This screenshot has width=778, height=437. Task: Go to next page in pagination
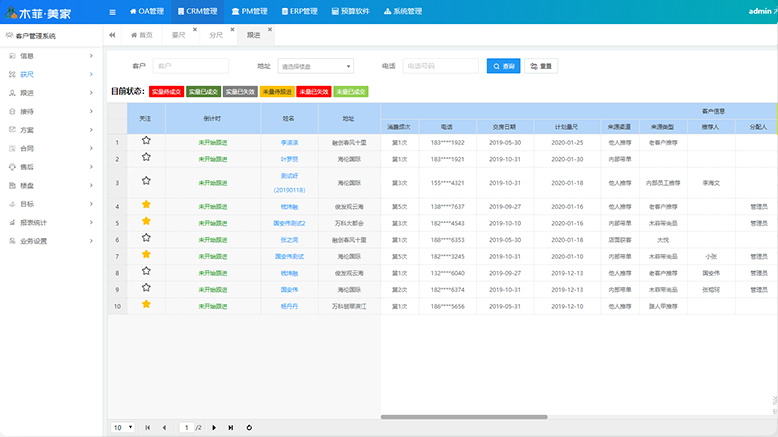click(215, 427)
